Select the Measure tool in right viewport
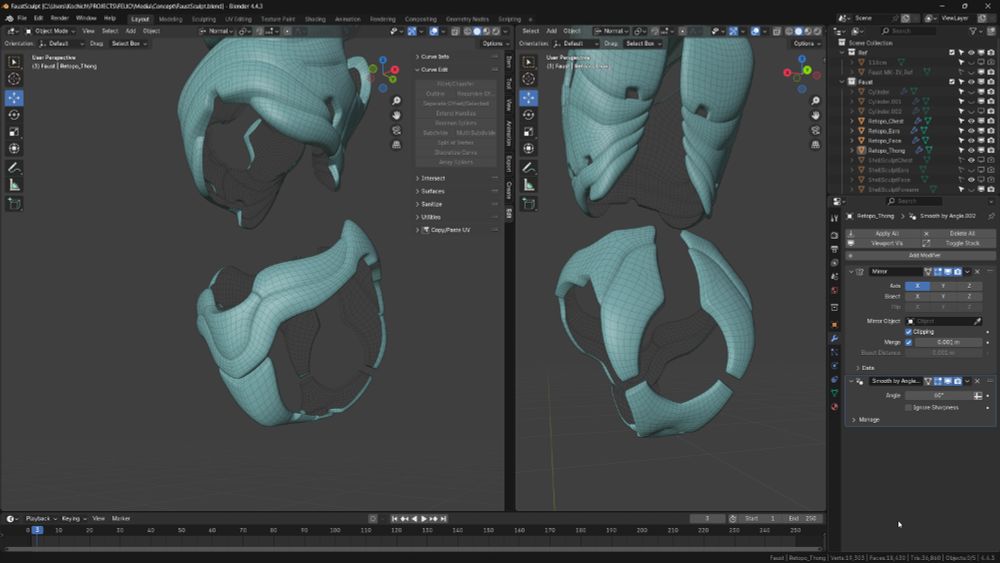Image resolution: width=1000 pixels, height=563 pixels. [x=529, y=185]
